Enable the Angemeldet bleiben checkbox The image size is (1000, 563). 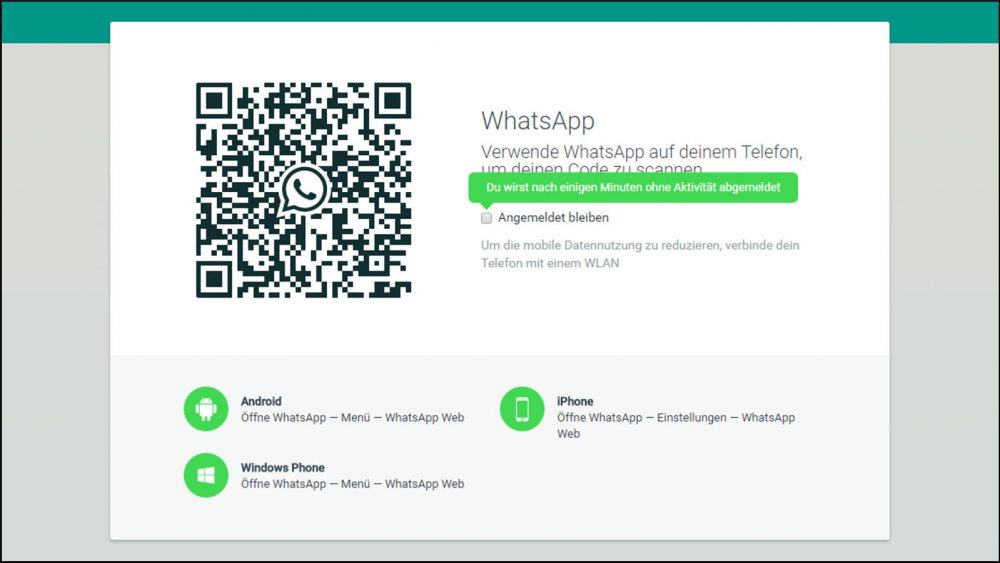pyautogui.click(x=487, y=218)
